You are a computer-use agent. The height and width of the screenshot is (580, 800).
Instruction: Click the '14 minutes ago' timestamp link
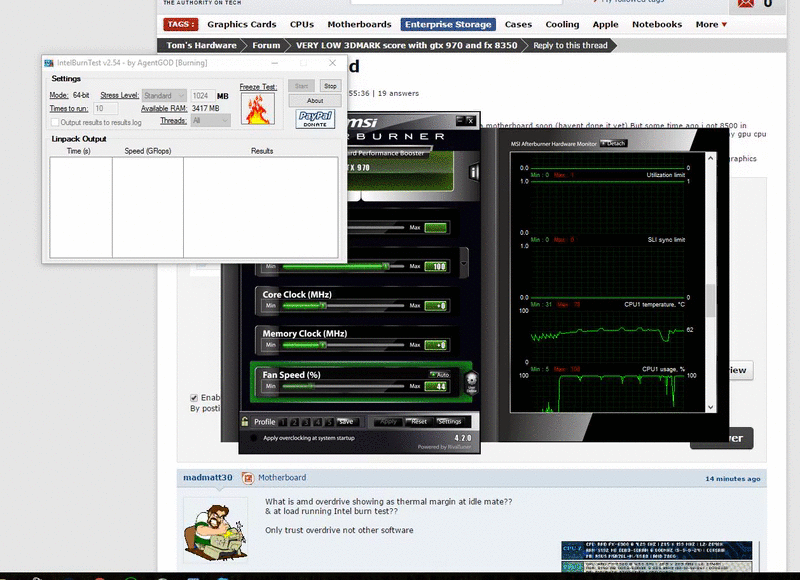click(x=733, y=478)
